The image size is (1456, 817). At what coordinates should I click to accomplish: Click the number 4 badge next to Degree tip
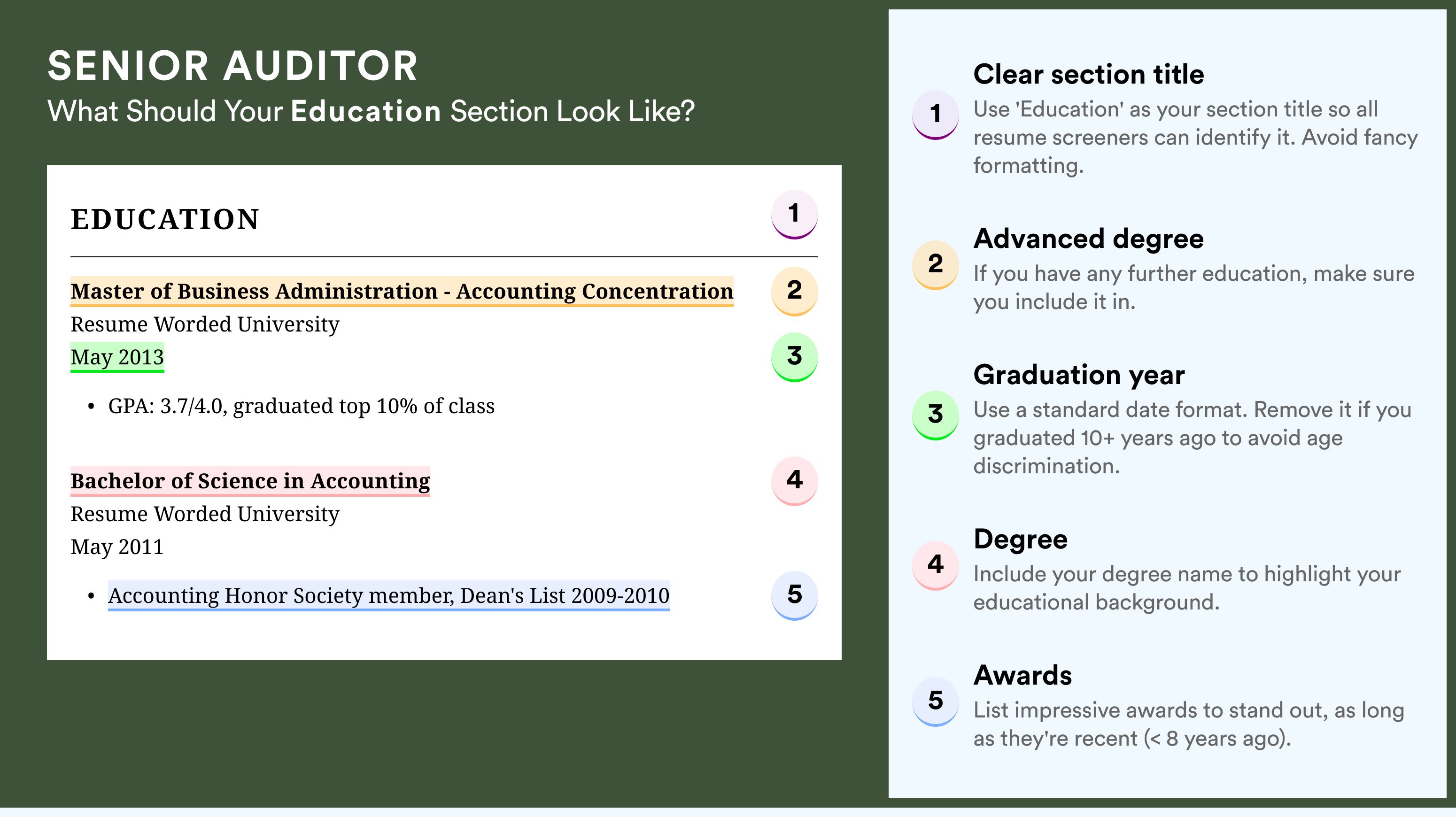point(936,566)
